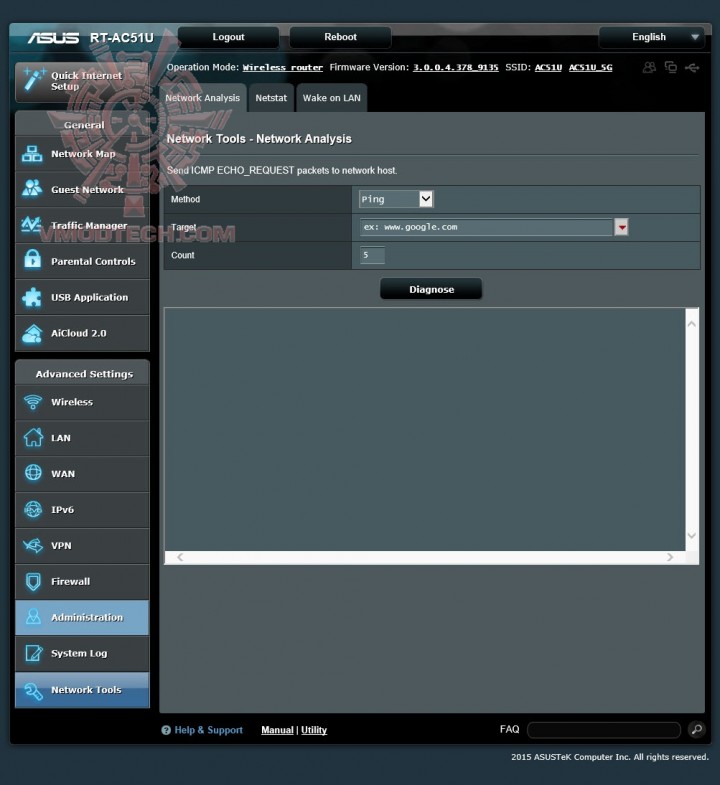Click the output scrollbar down arrow
The height and width of the screenshot is (785, 720).
(x=692, y=536)
